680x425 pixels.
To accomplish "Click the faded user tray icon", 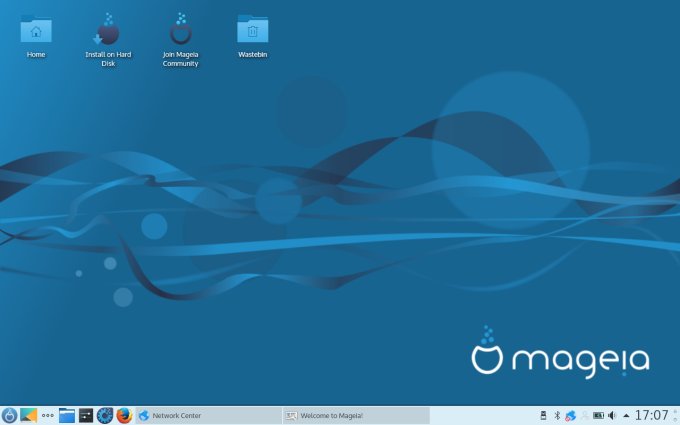I will pos(585,415).
